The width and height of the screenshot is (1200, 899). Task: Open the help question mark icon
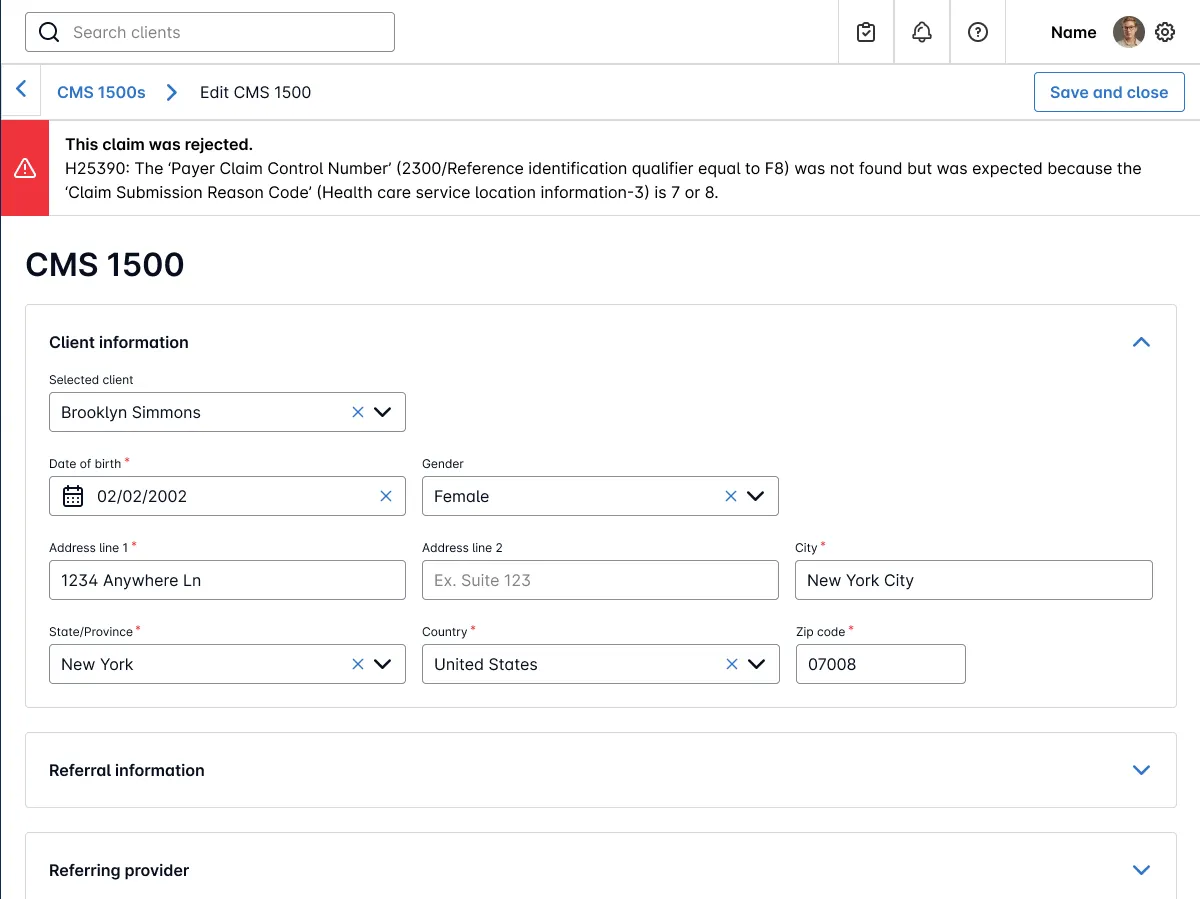click(978, 32)
